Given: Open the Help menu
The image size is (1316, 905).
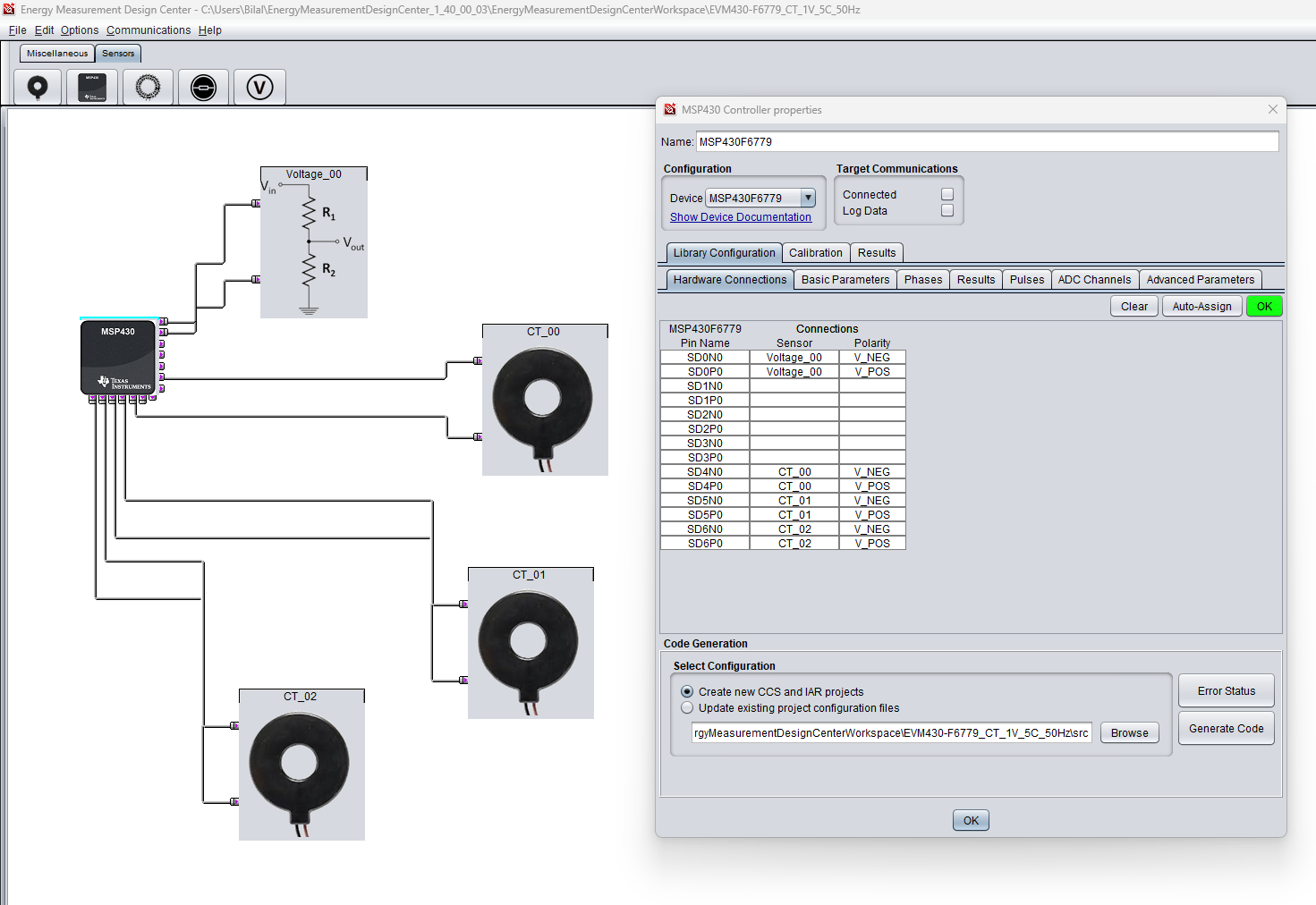Looking at the screenshot, I should pyautogui.click(x=210, y=30).
